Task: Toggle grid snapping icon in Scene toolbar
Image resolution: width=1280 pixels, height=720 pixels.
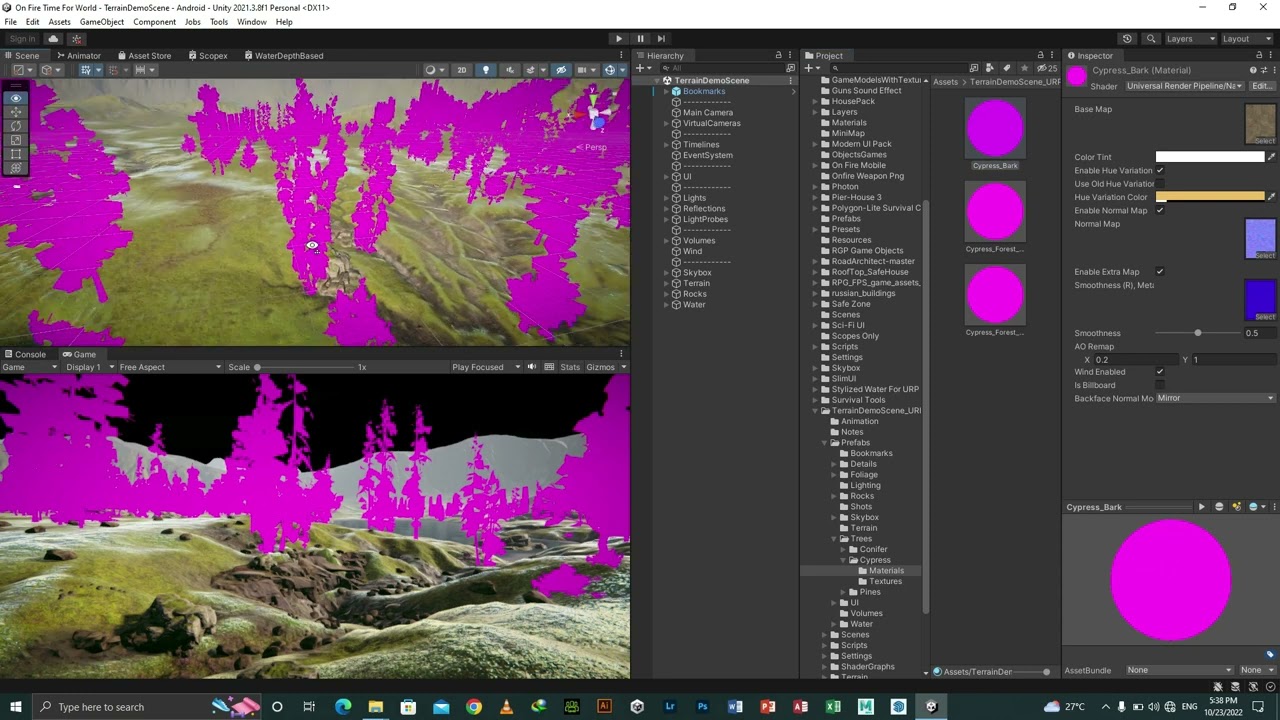Action: (x=114, y=70)
